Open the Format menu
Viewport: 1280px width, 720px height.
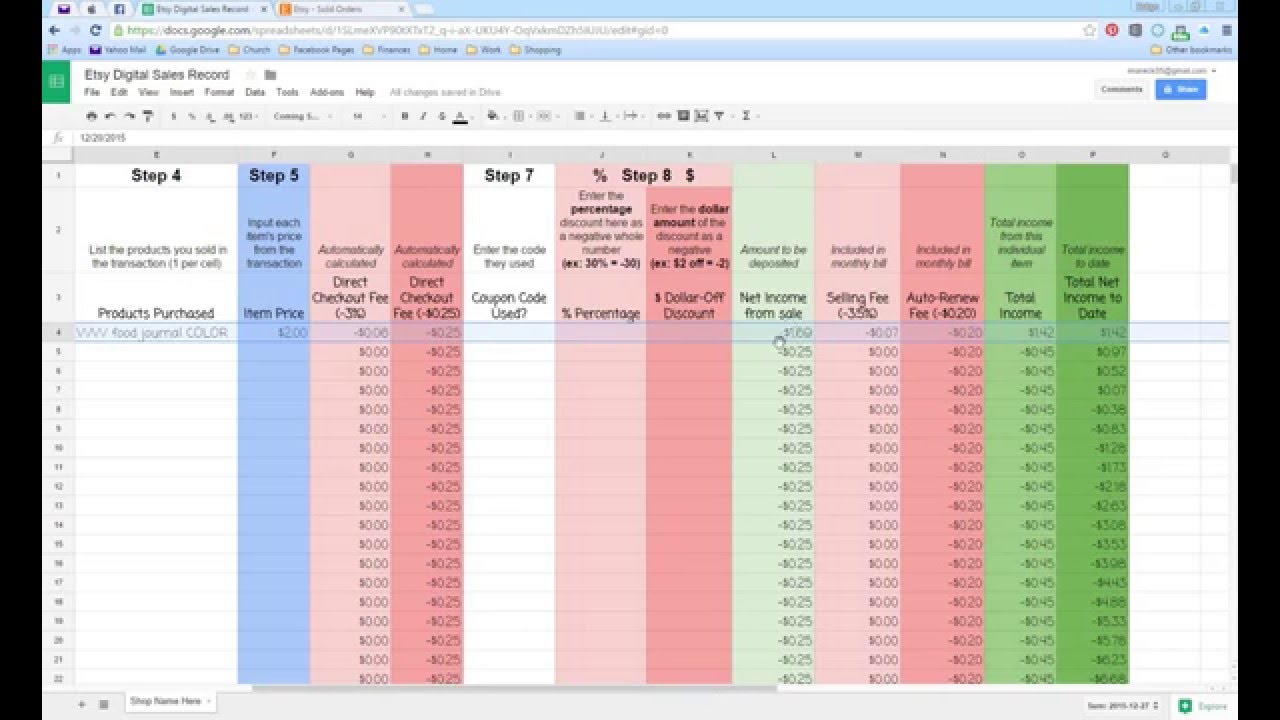219,92
